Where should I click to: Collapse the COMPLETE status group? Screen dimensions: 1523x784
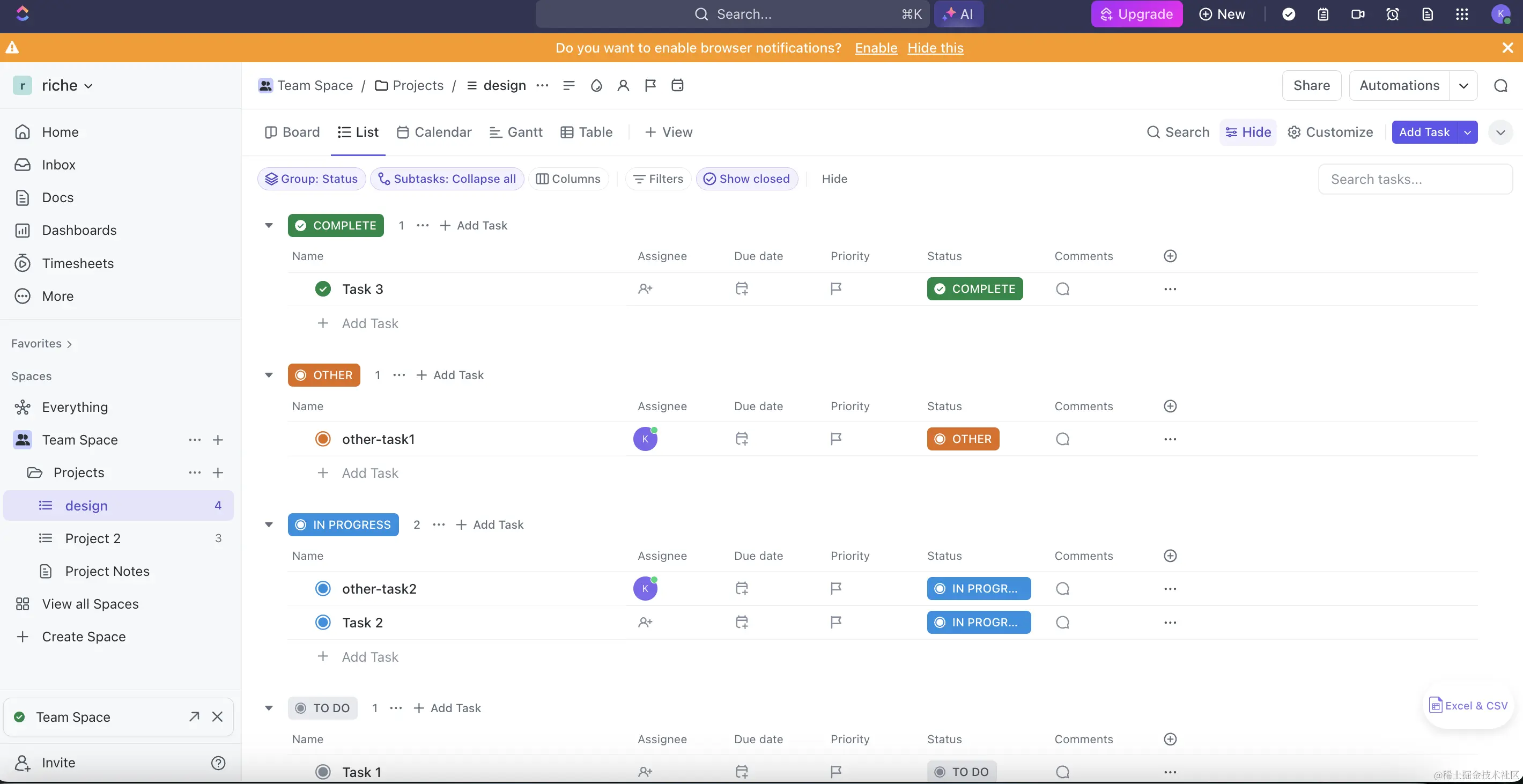[269, 225]
